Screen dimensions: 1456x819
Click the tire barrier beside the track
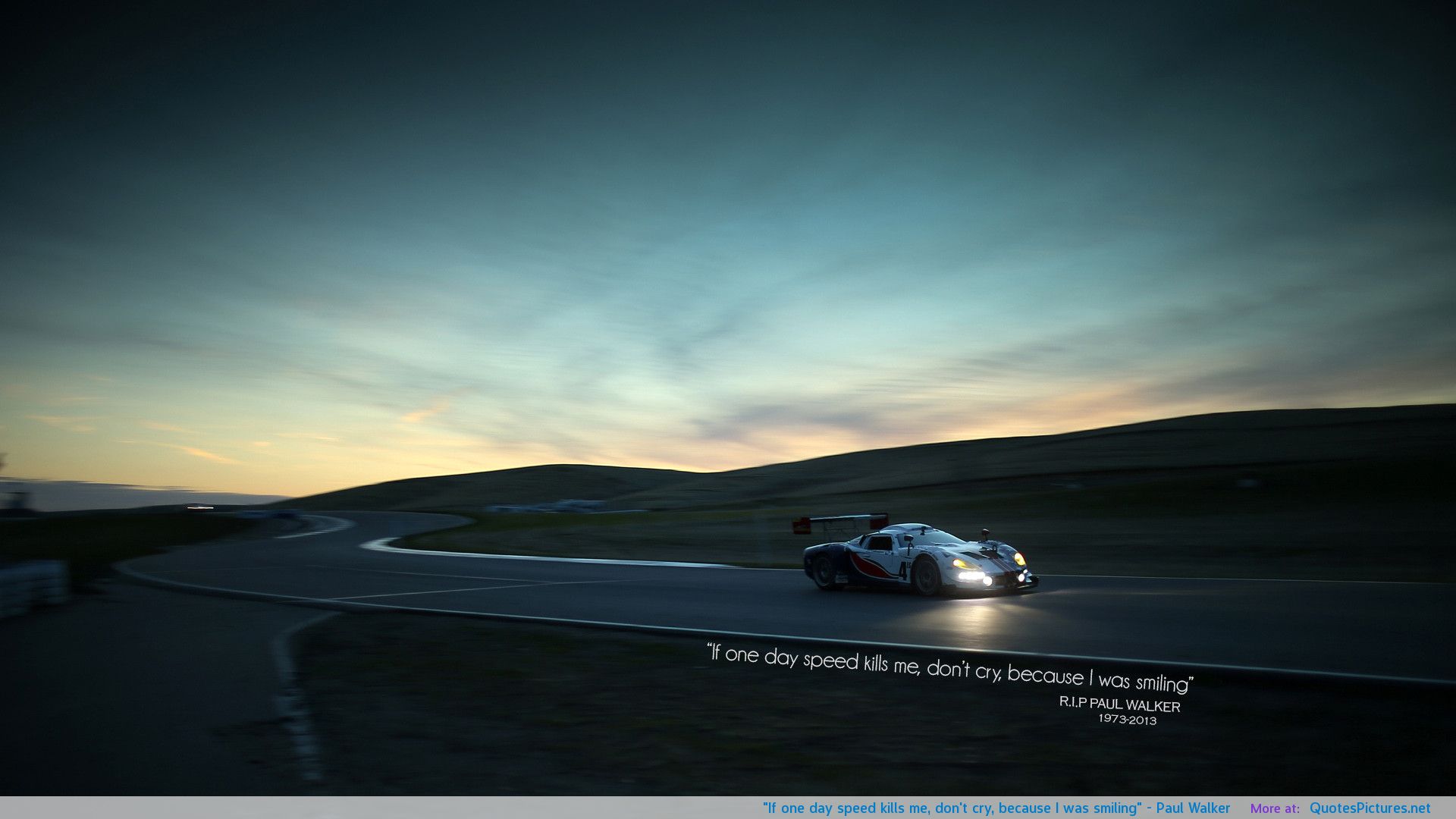coord(33,585)
